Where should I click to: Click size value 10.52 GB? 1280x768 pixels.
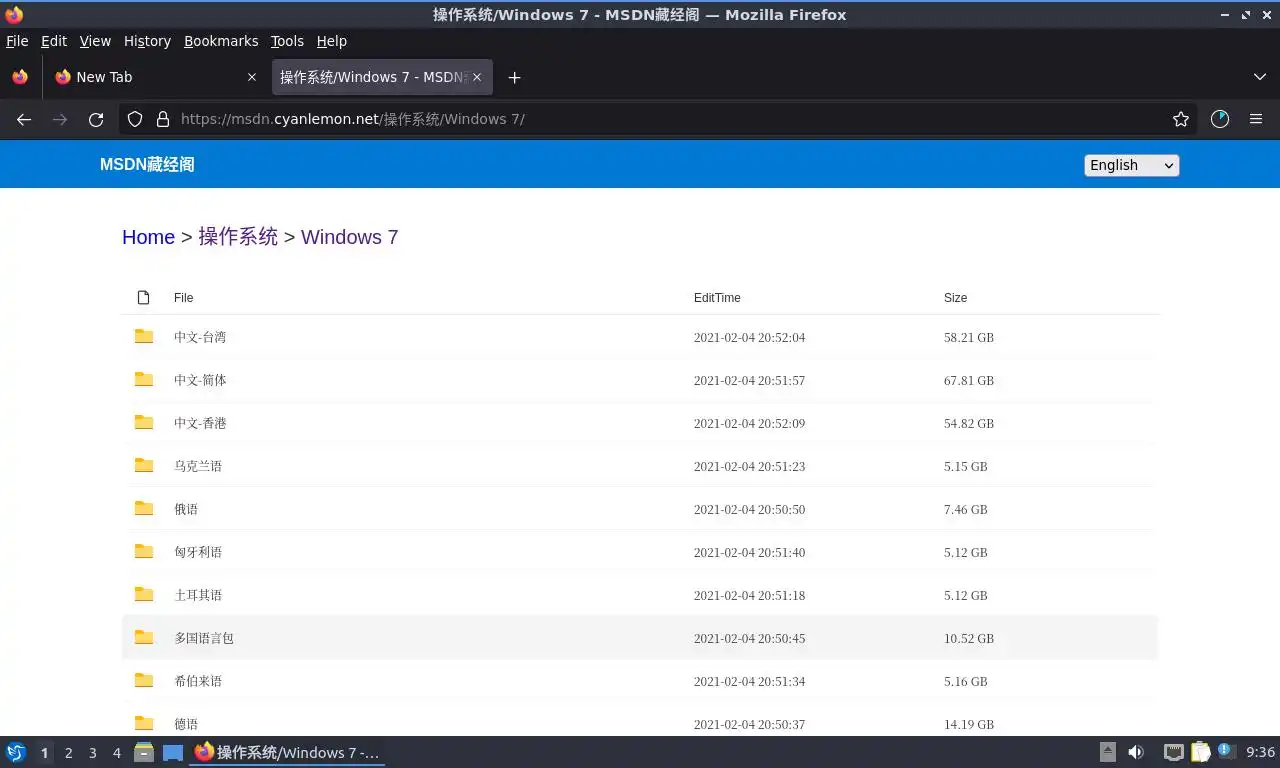pyautogui.click(x=969, y=638)
